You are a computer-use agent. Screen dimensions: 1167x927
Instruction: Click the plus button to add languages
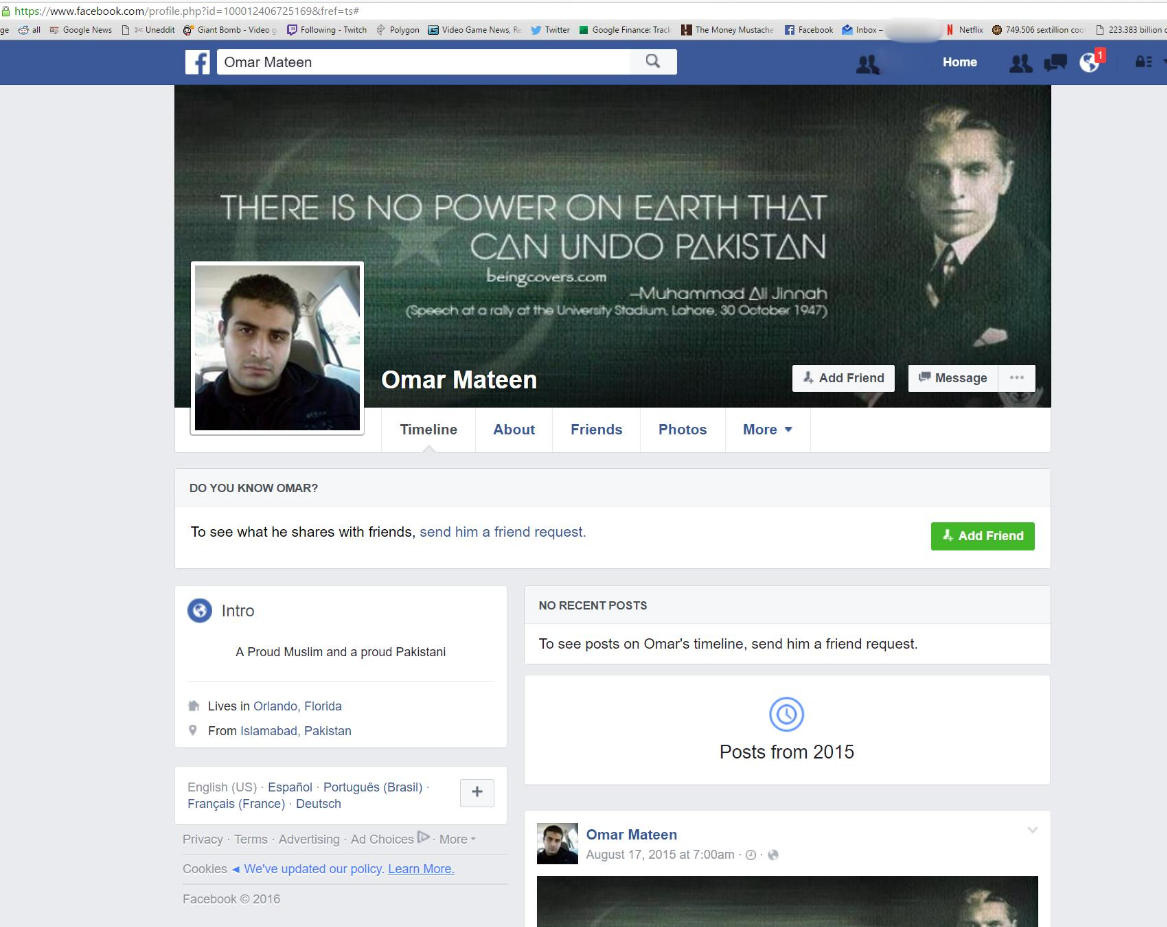click(x=477, y=792)
